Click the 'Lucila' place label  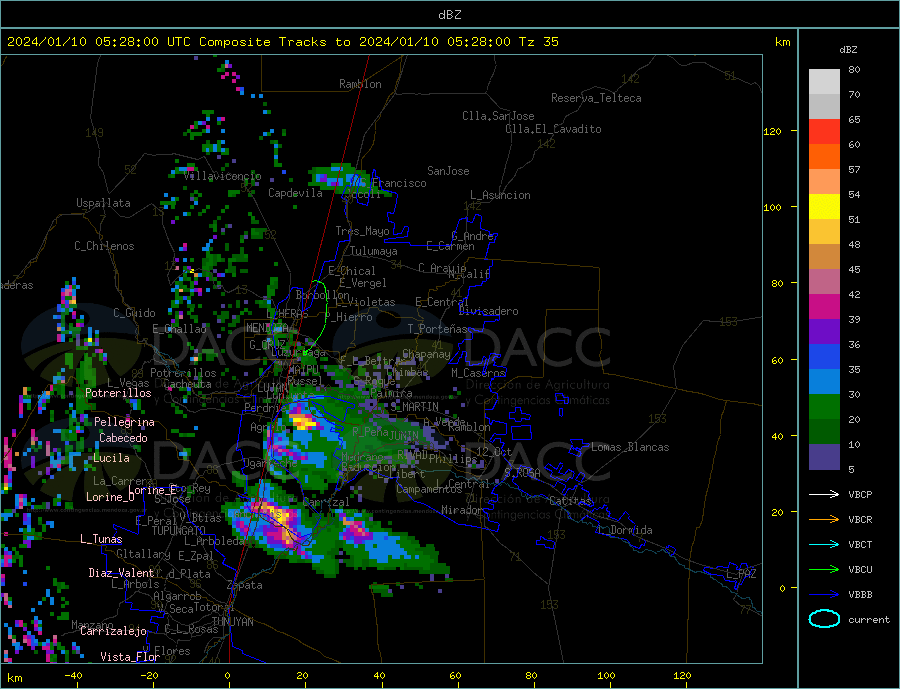[x=111, y=458]
